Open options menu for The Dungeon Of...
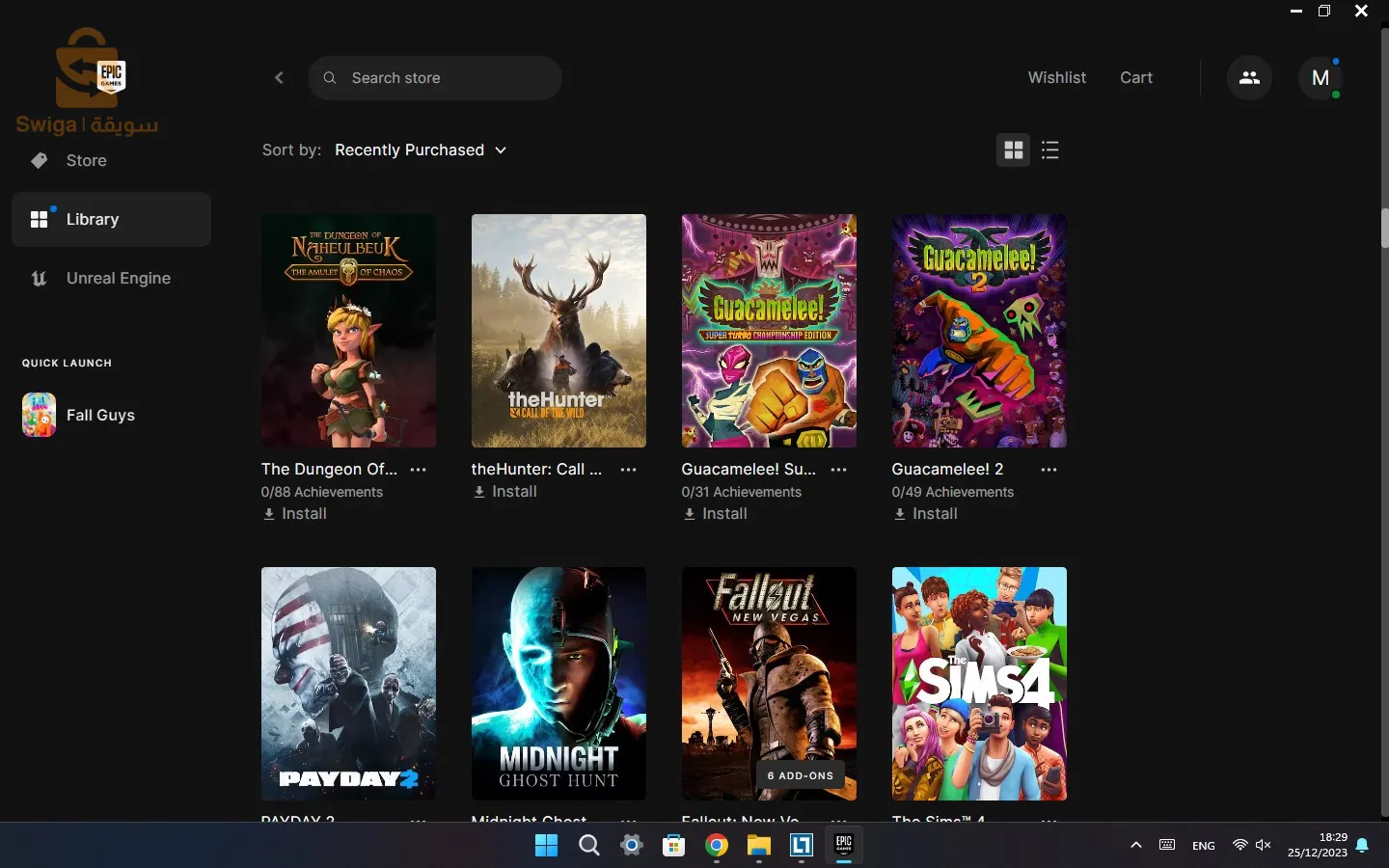The height and width of the screenshot is (868, 1389). tap(419, 470)
